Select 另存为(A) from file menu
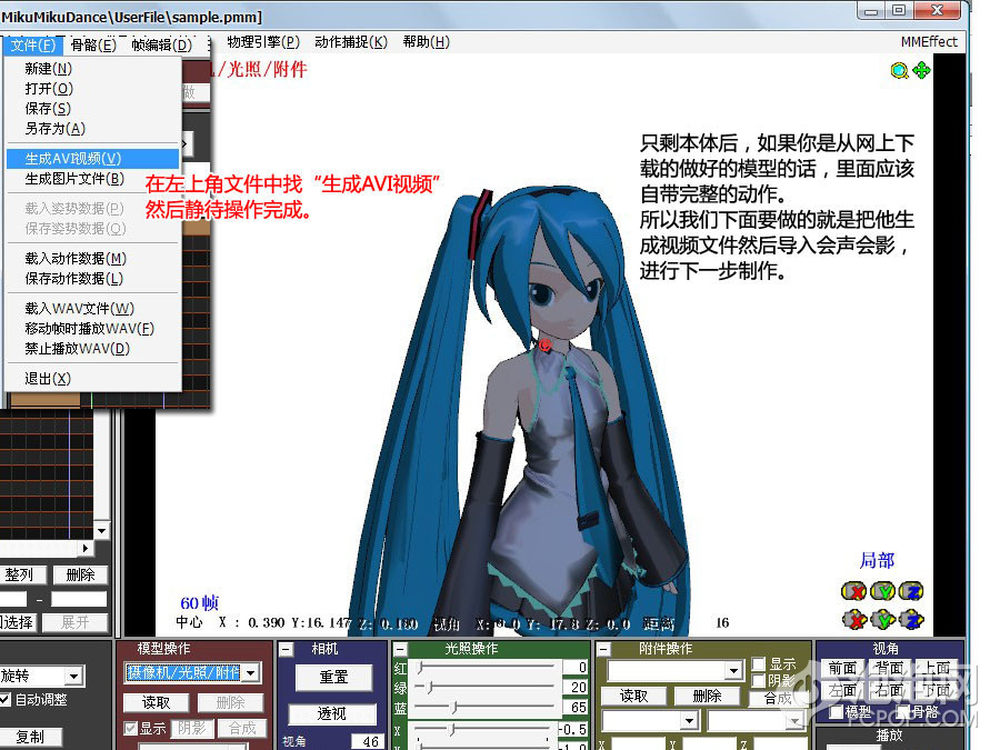Viewport: 1000px width, 750px height. pos(92,128)
